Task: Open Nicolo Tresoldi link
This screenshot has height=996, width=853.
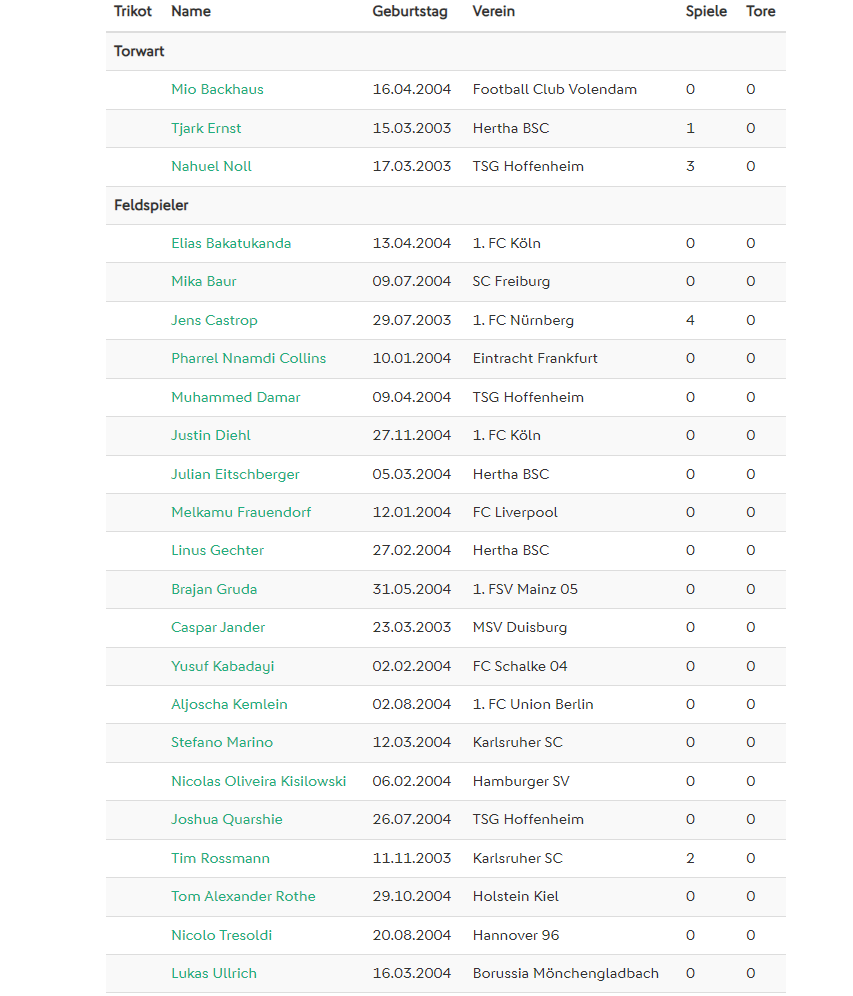Action: coord(222,935)
